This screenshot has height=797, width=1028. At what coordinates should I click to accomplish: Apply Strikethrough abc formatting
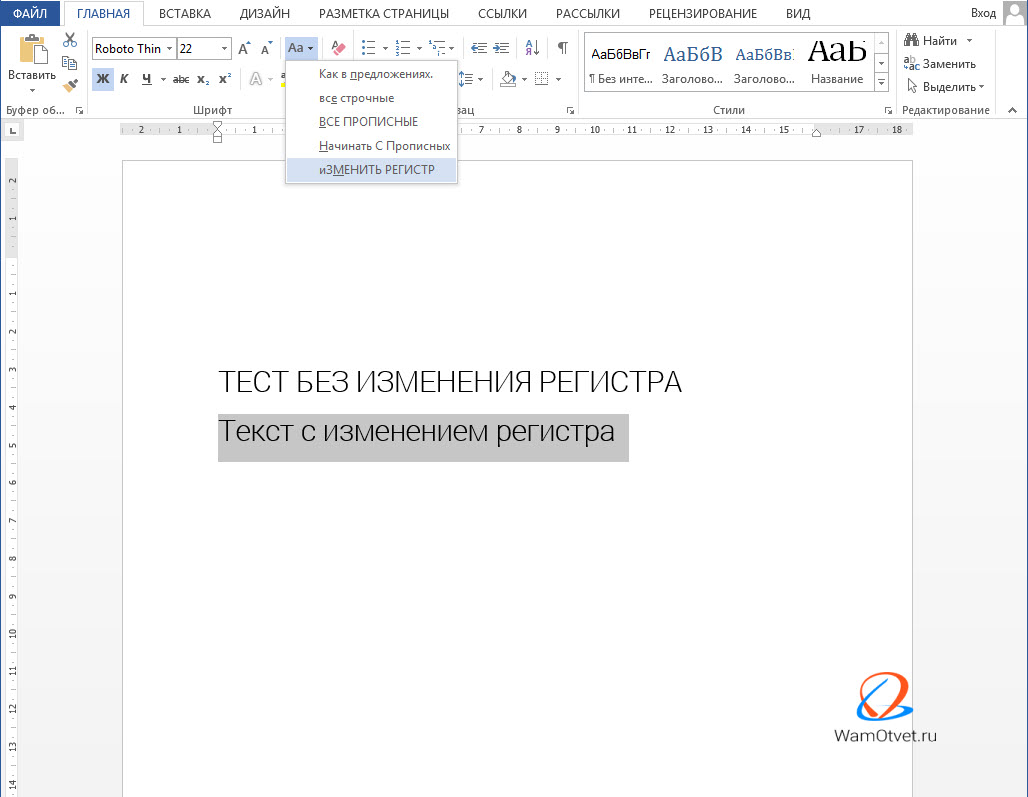click(181, 79)
